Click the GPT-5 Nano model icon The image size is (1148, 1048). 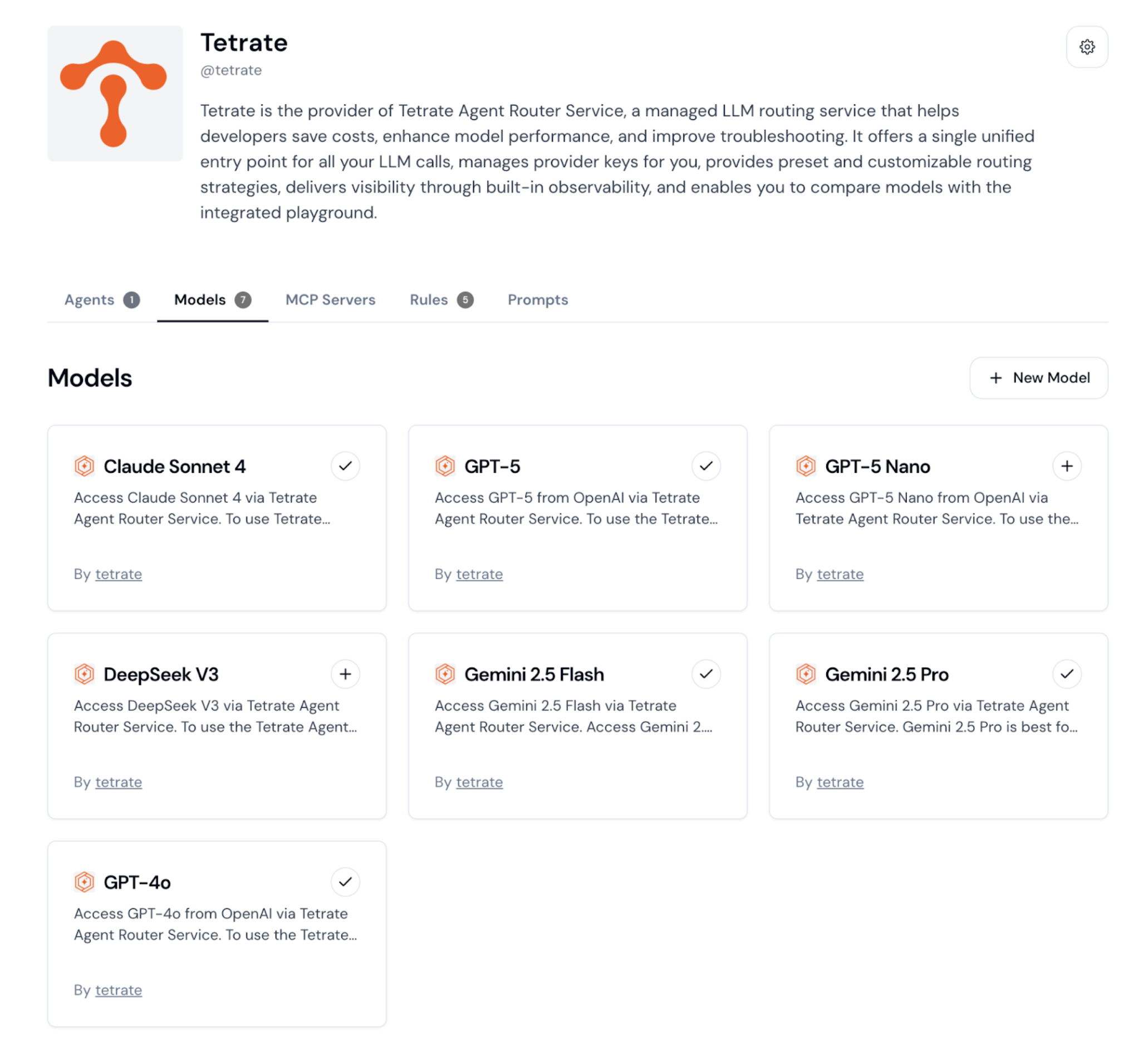[x=806, y=466]
